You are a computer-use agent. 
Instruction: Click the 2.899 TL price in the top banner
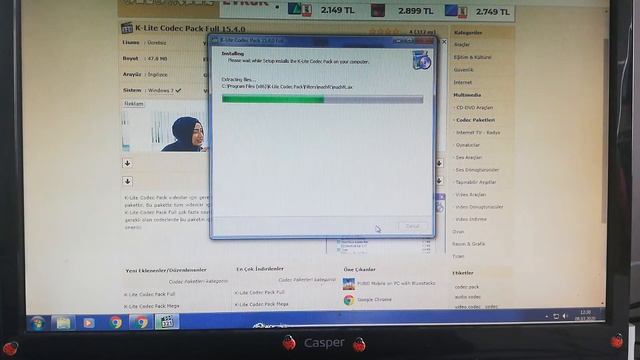[x=416, y=11]
